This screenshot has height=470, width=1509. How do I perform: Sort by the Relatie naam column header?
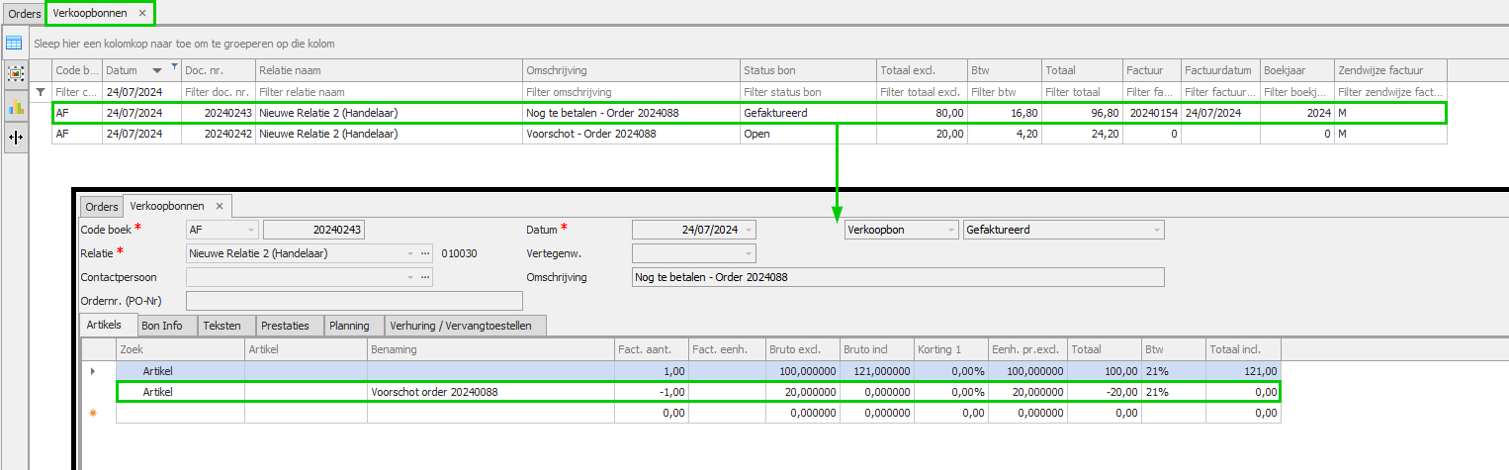point(389,70)
